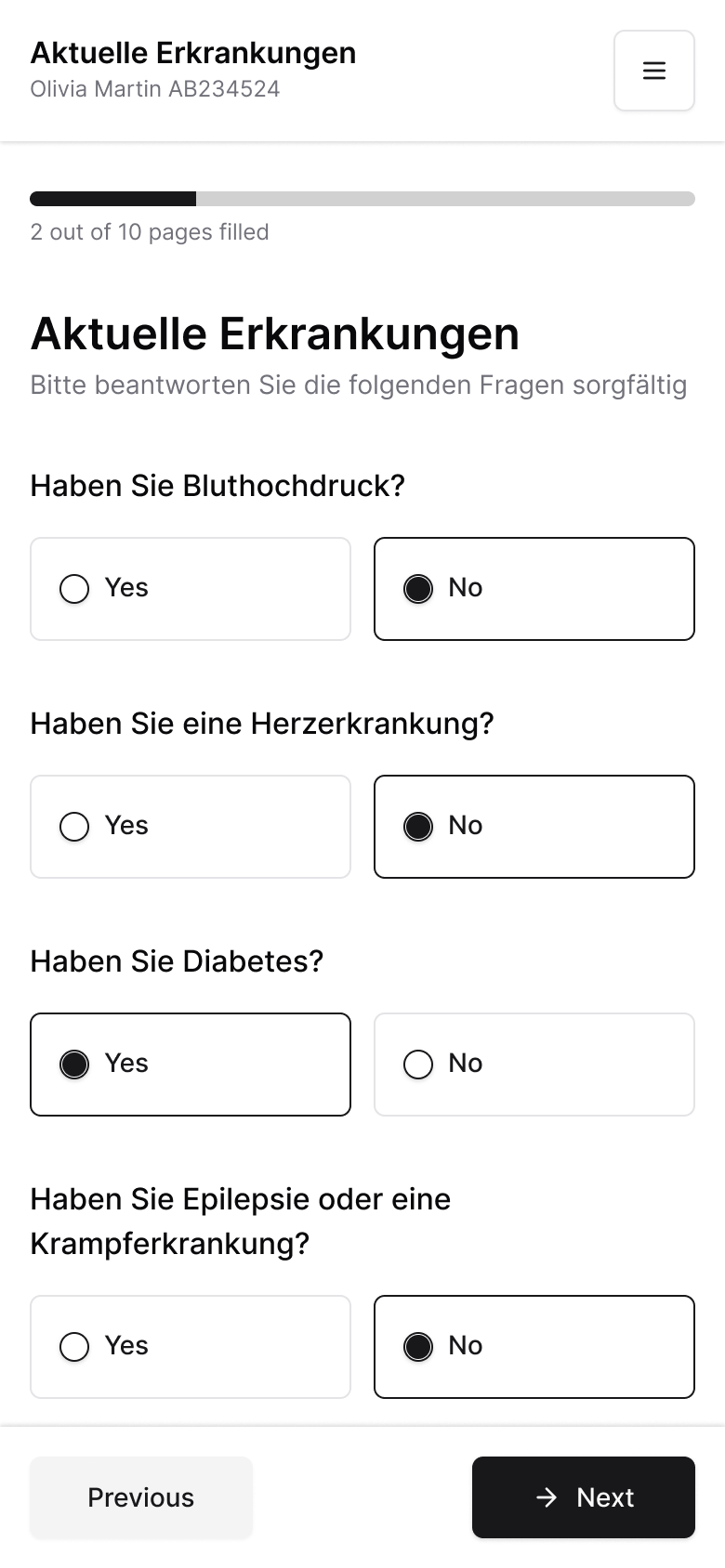
Task: Click the 'Haben Sie eine Herzerkrankung?' question label
Action: click(262, 724)
